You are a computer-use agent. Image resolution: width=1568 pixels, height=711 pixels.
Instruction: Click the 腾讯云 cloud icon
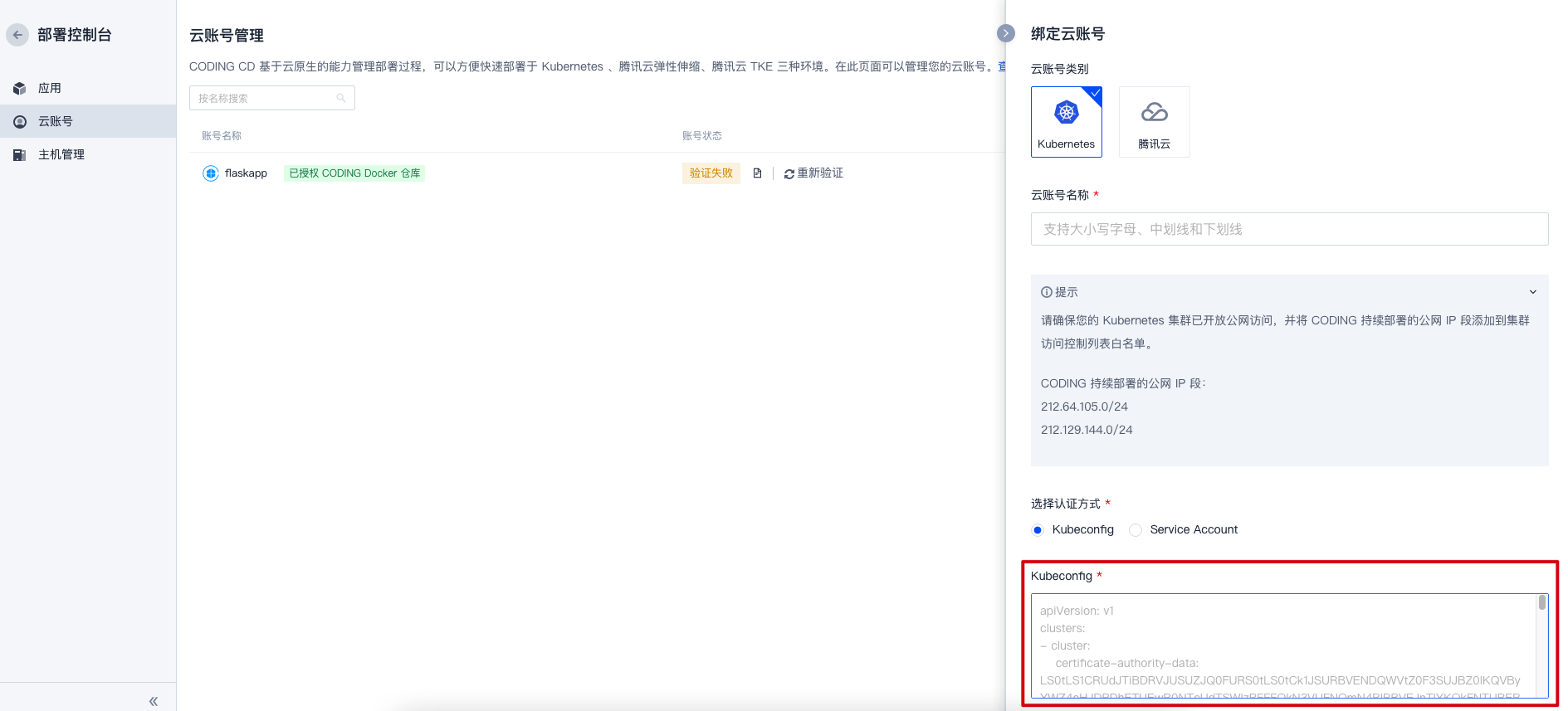pyautogui.click(x=1155, y=112)
